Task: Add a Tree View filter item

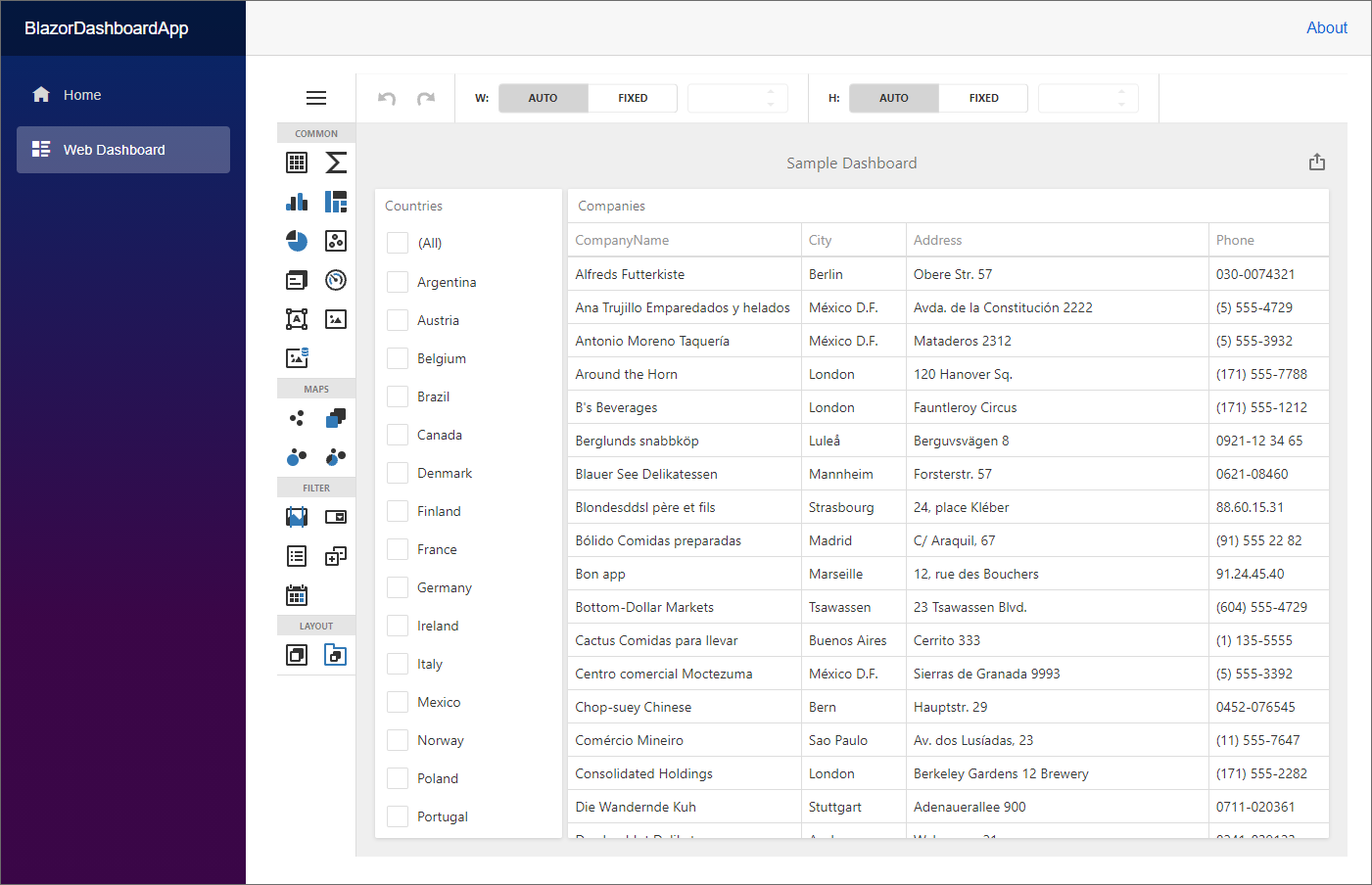Action: point(336,556)
